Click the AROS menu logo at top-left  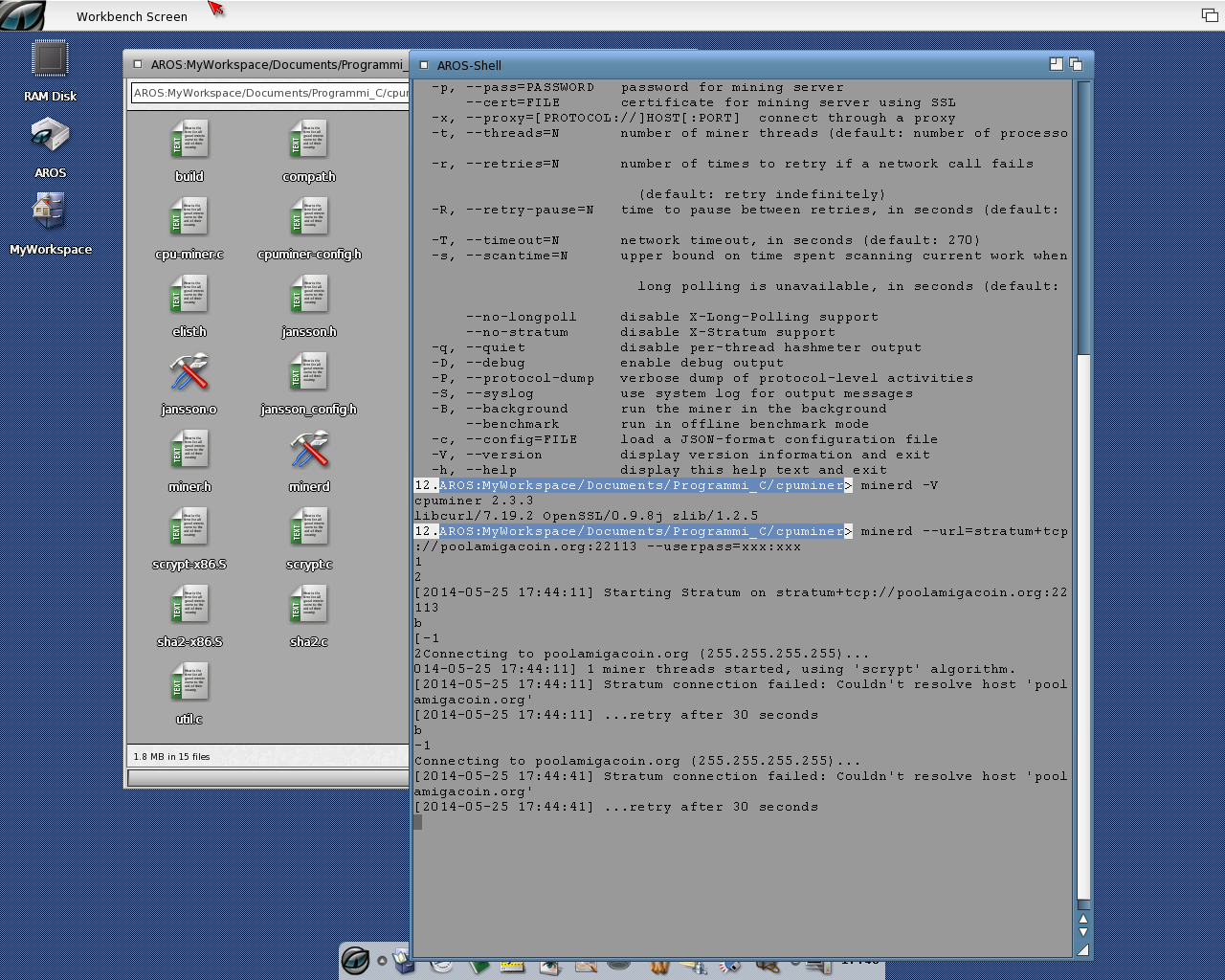[x=23, y=15]
